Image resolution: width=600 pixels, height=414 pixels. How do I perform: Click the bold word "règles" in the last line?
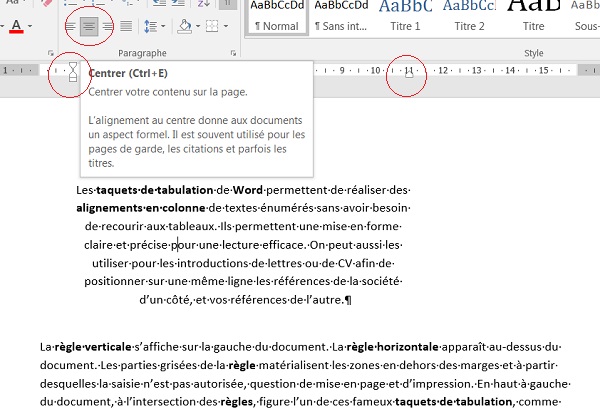(x=236, y=402)
